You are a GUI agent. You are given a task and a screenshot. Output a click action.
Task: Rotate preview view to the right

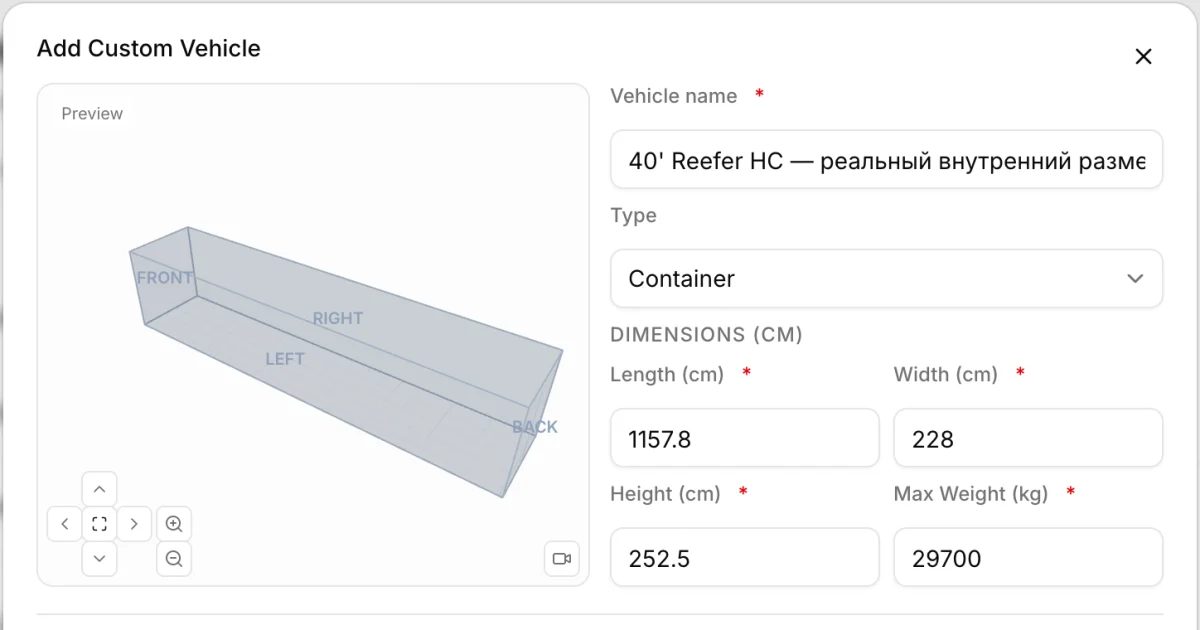tap(134, 524)
